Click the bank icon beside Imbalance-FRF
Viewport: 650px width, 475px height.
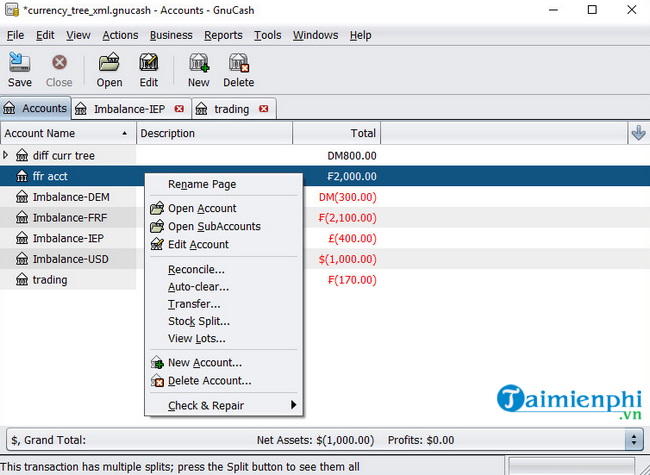coord(22,218)
